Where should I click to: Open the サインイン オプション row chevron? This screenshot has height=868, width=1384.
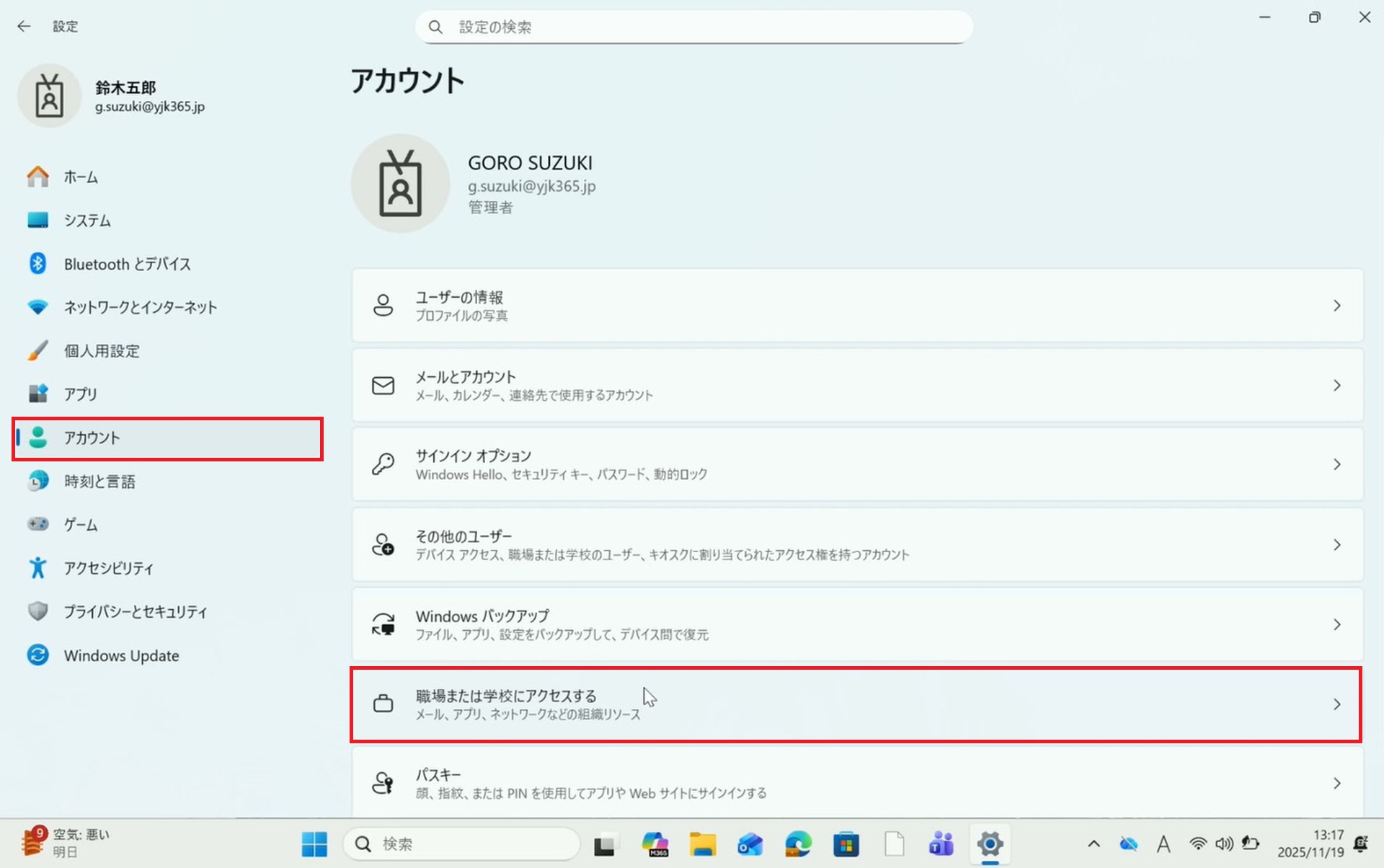(x=1336, y=464)
